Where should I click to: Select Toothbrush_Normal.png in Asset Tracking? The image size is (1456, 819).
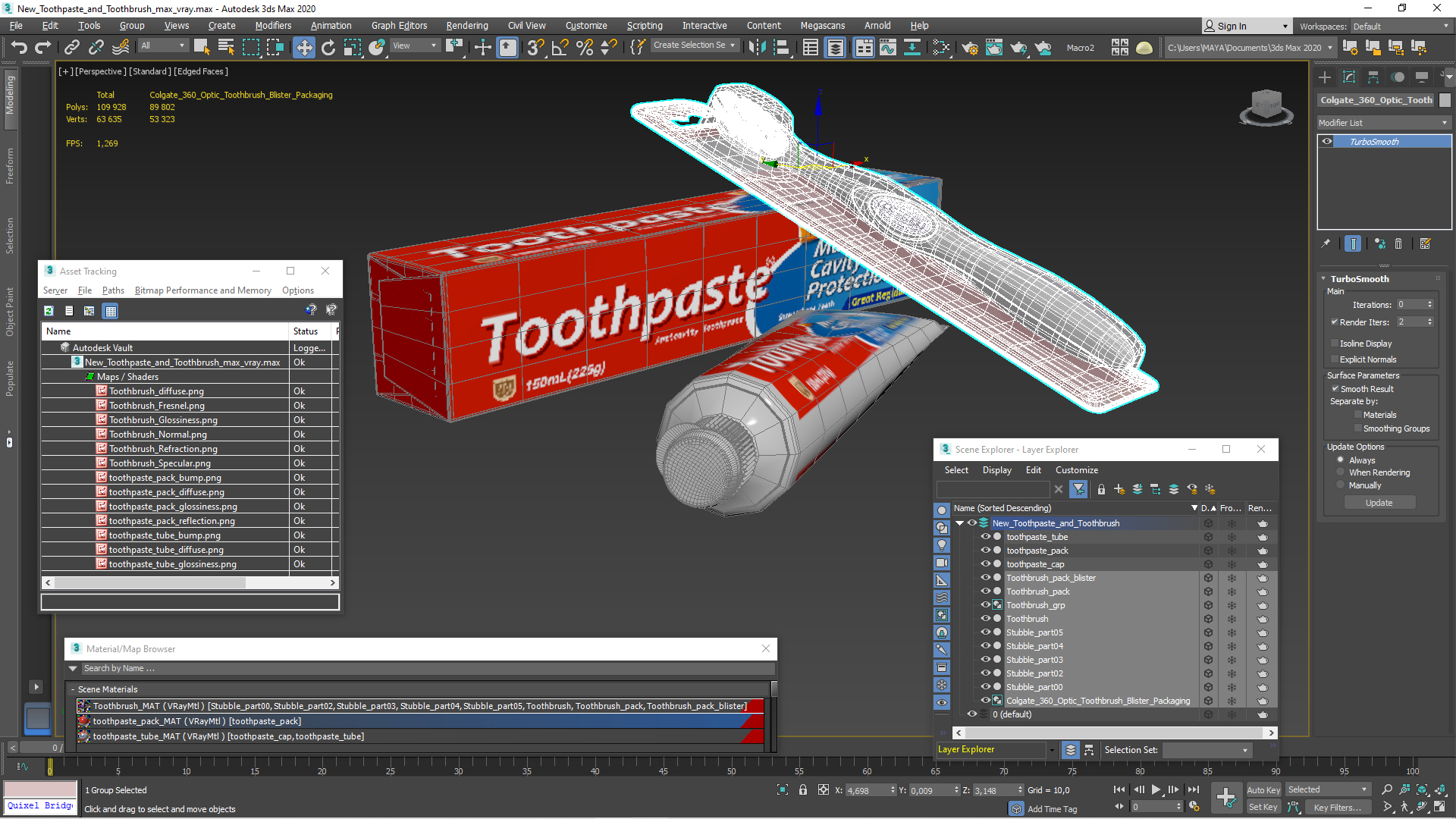pos(158,435)
